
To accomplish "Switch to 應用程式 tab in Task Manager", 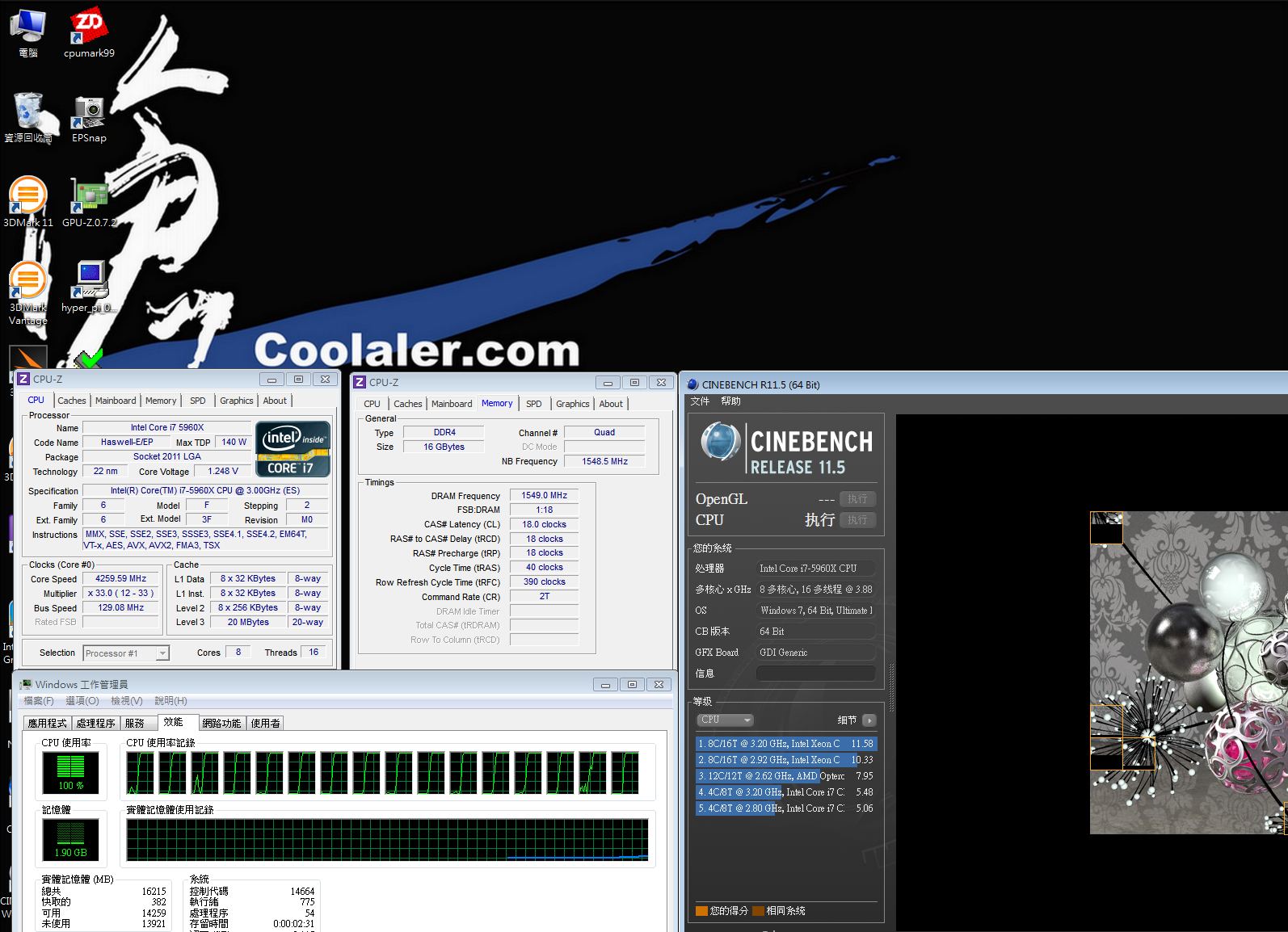I will click(47, 724).
